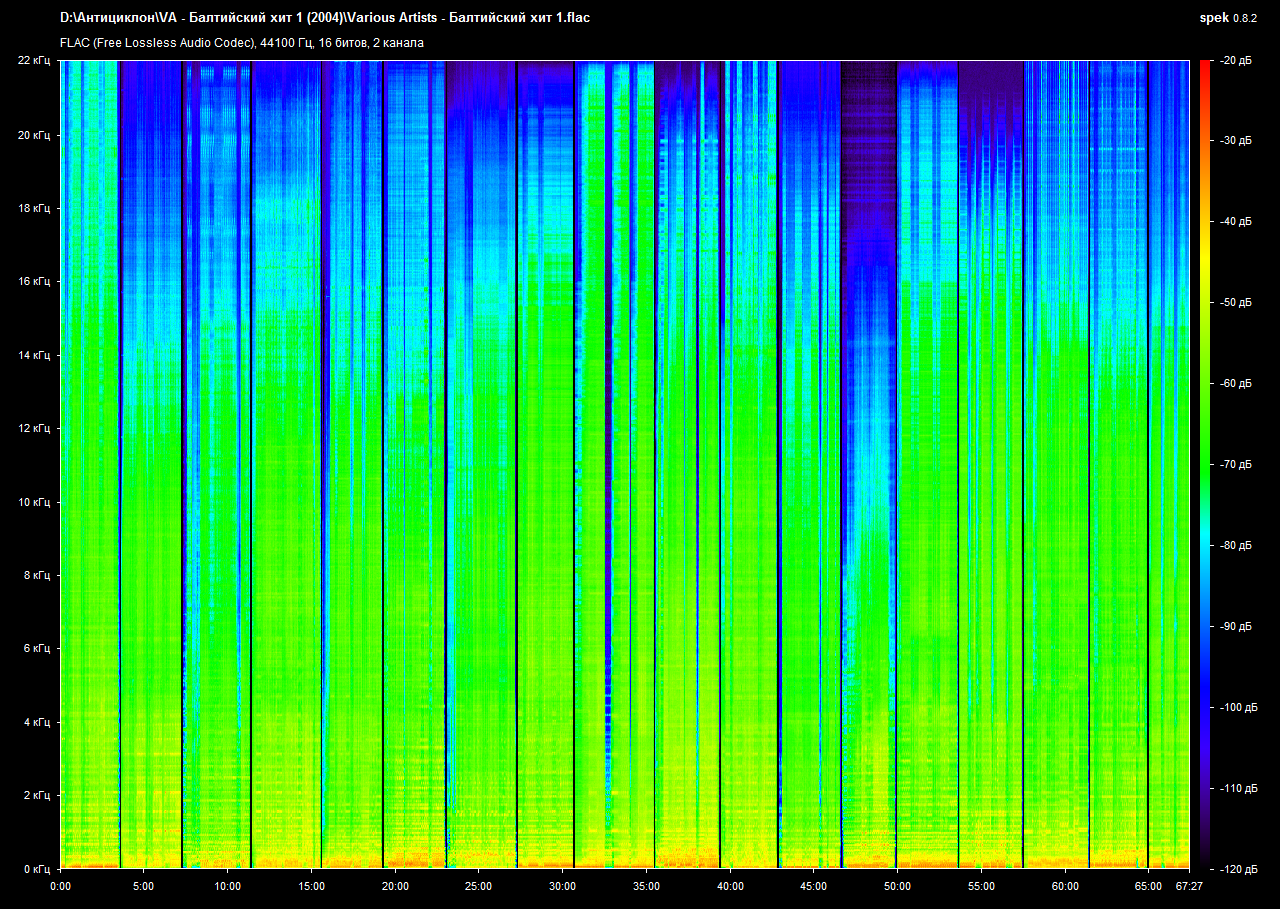Select the 10 кГц axis label
Screen dimensions: 1280x909
point(34,502)
